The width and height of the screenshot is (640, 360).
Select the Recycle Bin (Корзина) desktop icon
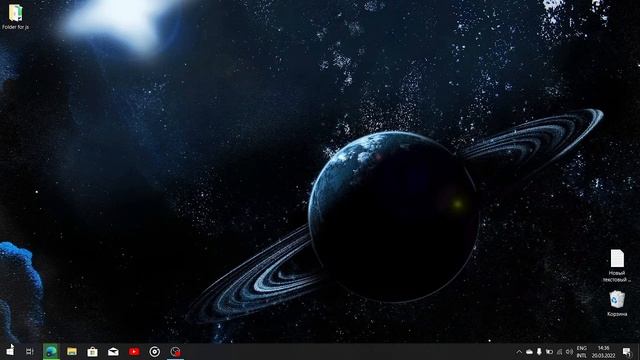pyautogui.click(x=617, y=303)
